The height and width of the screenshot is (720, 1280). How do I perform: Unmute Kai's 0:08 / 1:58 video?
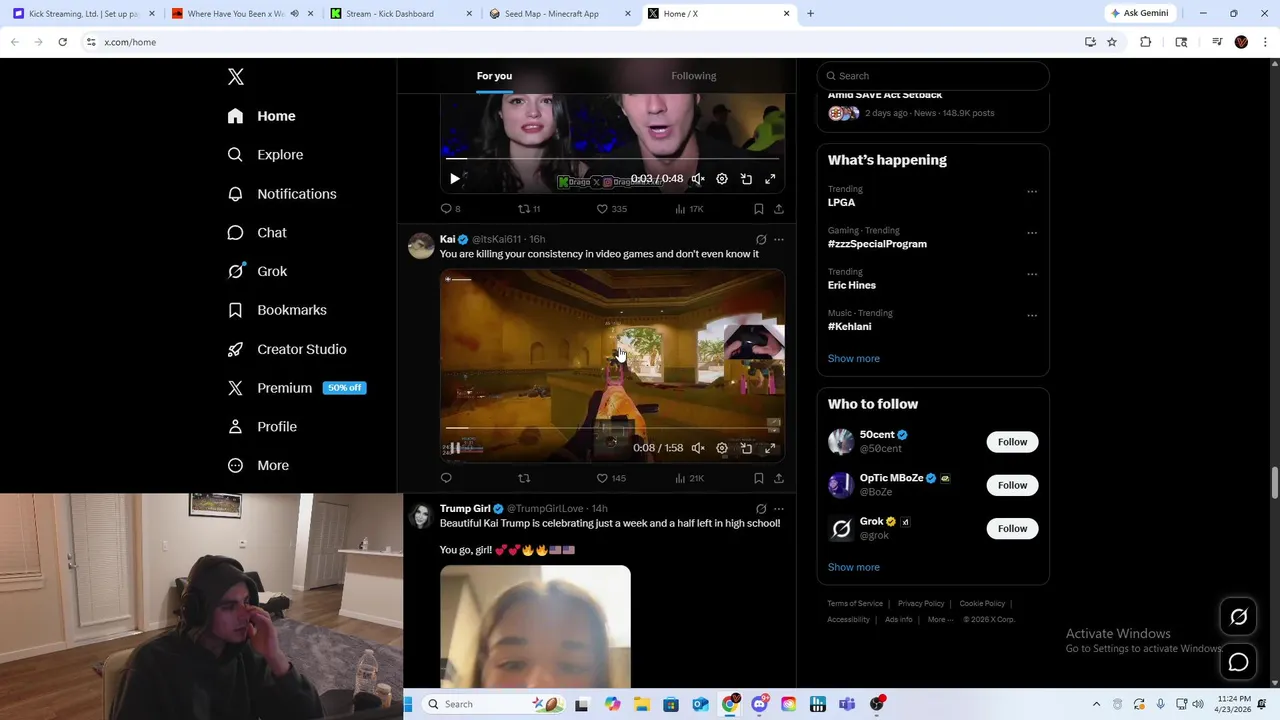point(698,448)
